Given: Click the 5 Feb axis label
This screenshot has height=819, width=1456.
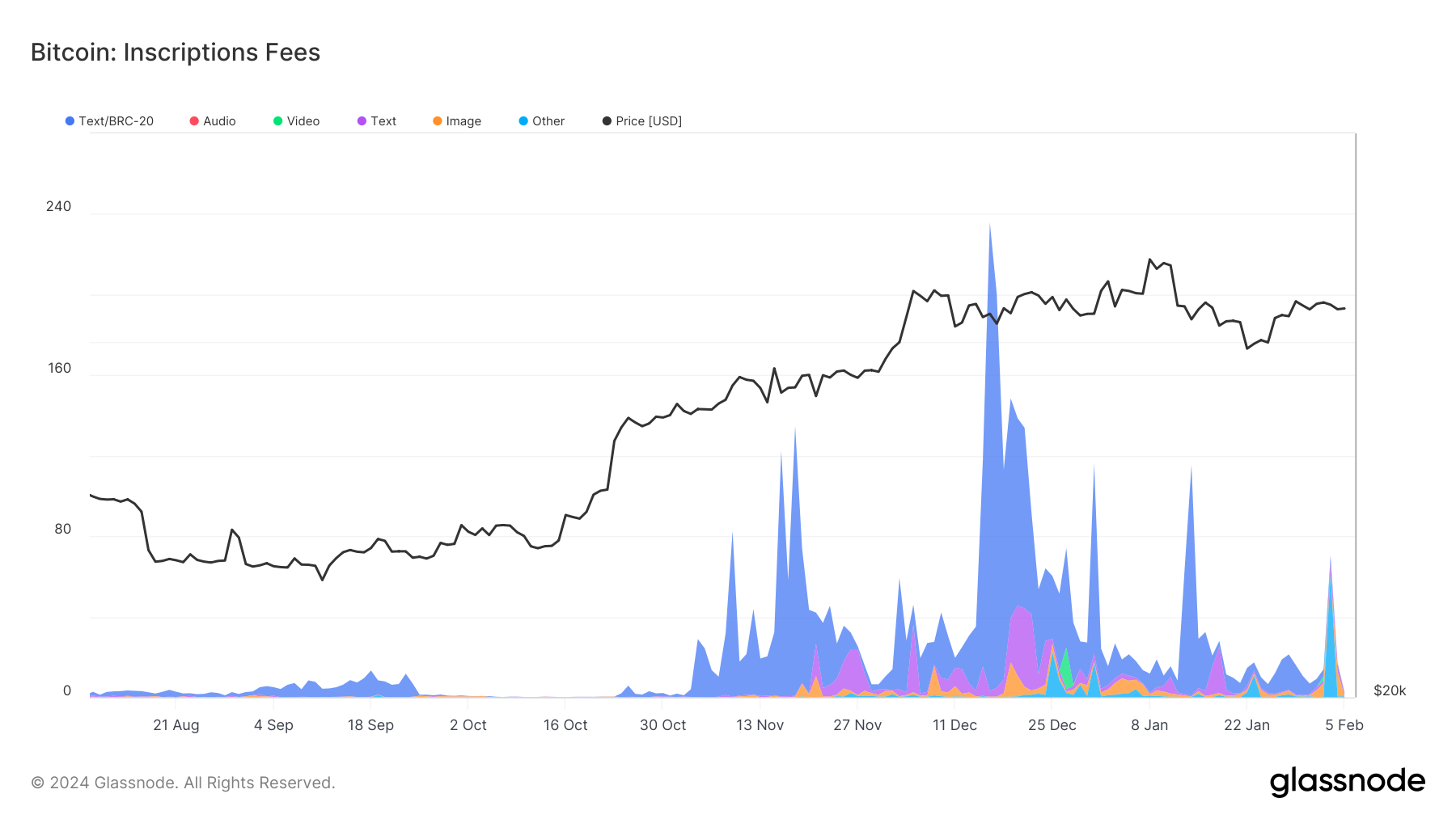Looking at the screenshot, I should [x=1344, y=724].
